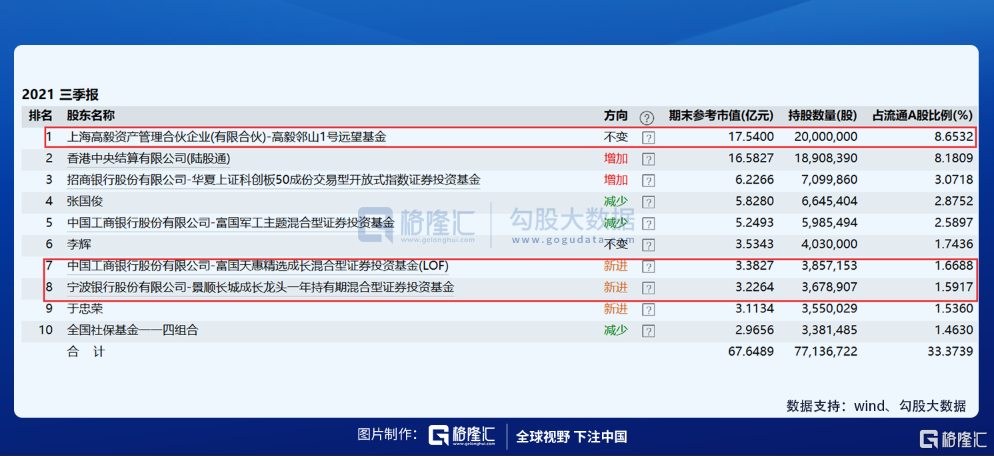Click the question icon in the 李辉 row
This screenshot has height=456, width=994.
(648, 245)
